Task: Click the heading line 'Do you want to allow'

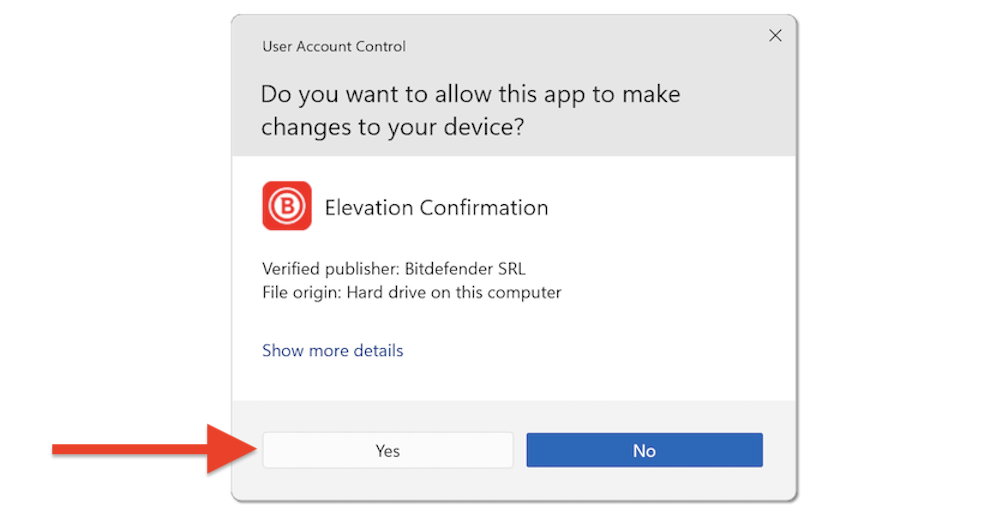Action: click(470, 95)
